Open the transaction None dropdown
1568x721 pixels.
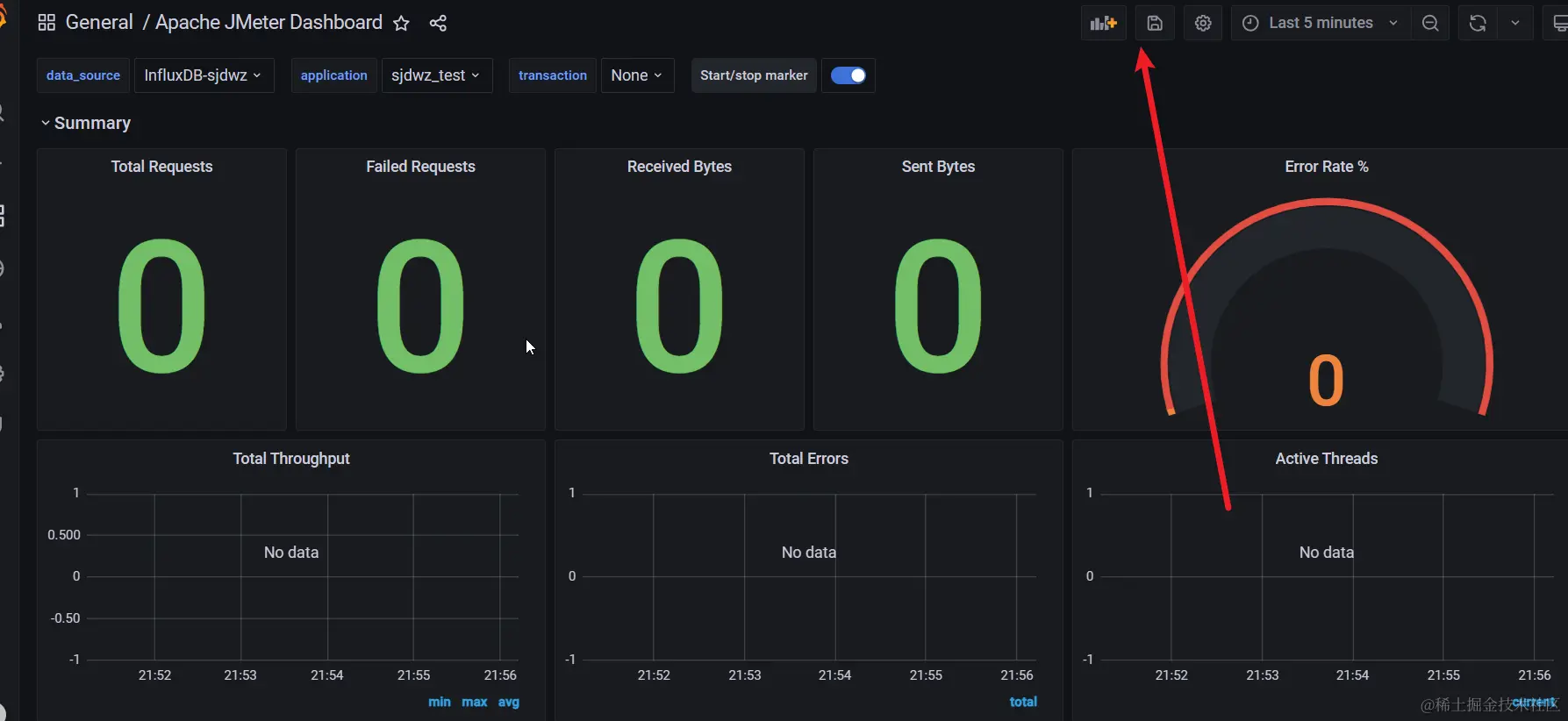pos(637,75)
